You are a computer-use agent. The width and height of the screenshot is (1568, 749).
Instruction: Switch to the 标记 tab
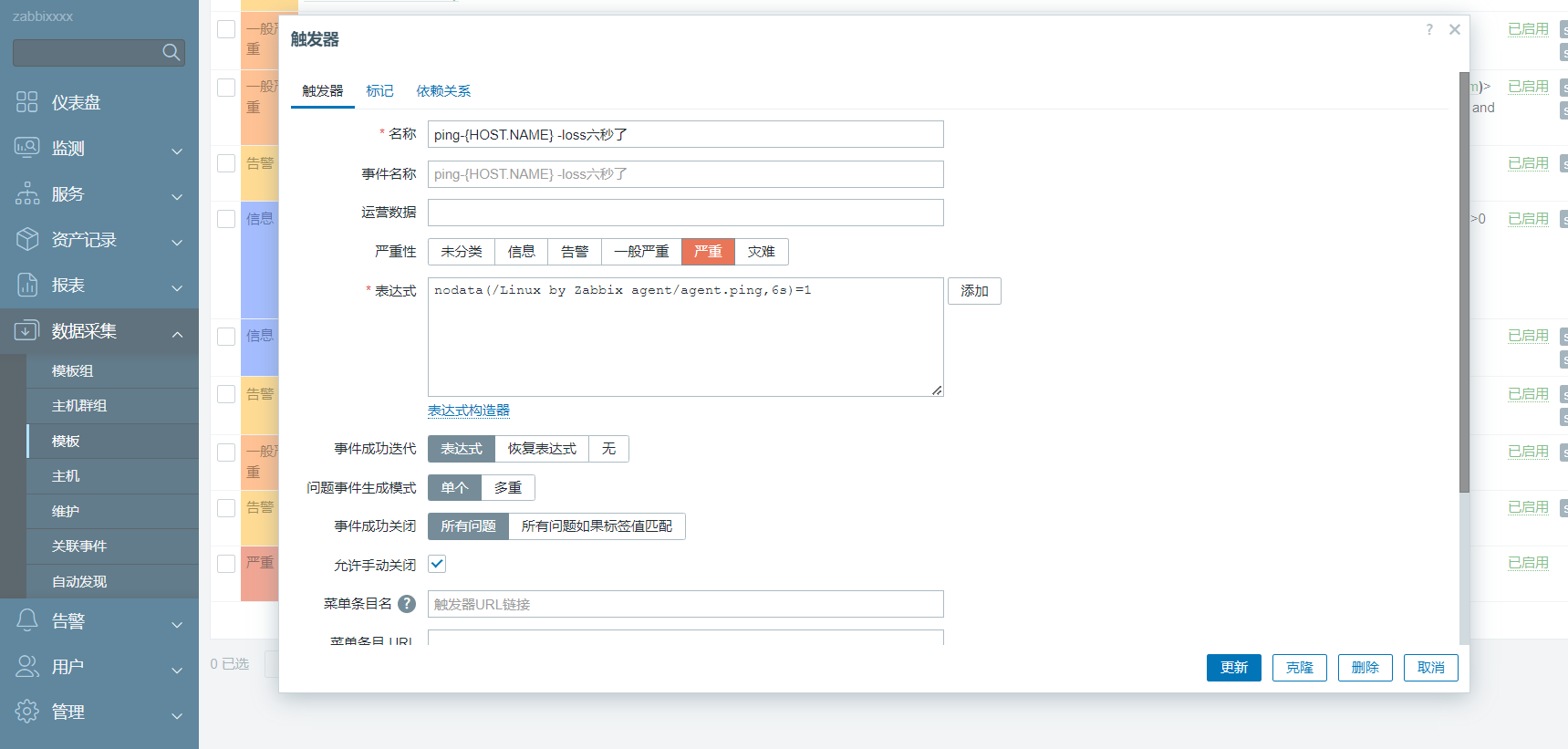(379, 91)
